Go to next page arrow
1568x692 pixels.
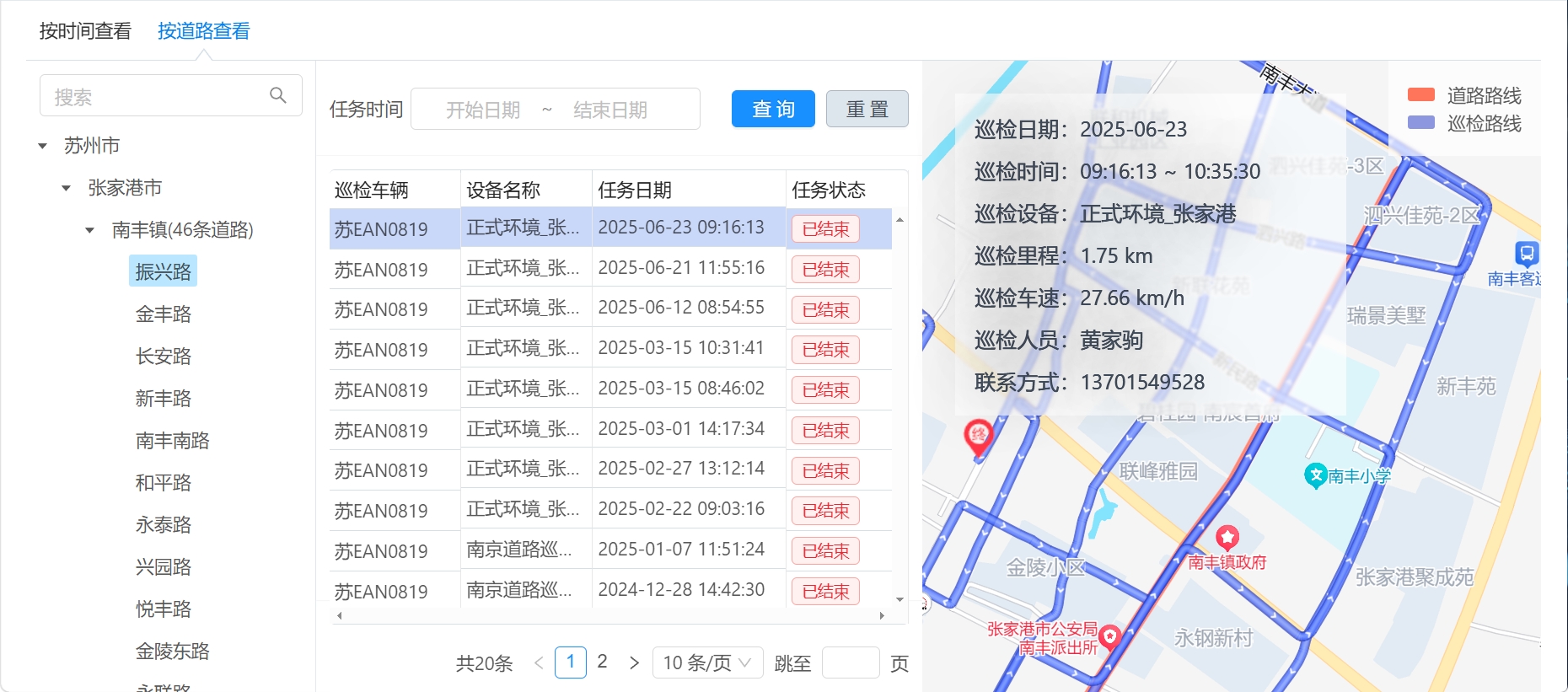coord(634,662)
